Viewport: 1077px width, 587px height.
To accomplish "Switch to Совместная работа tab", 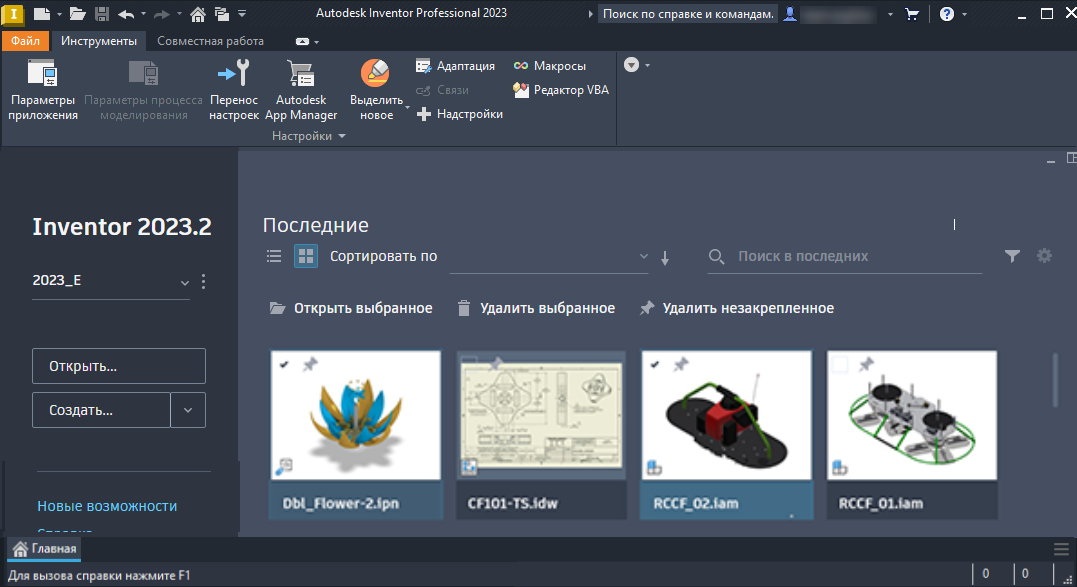I will (210, 41).
